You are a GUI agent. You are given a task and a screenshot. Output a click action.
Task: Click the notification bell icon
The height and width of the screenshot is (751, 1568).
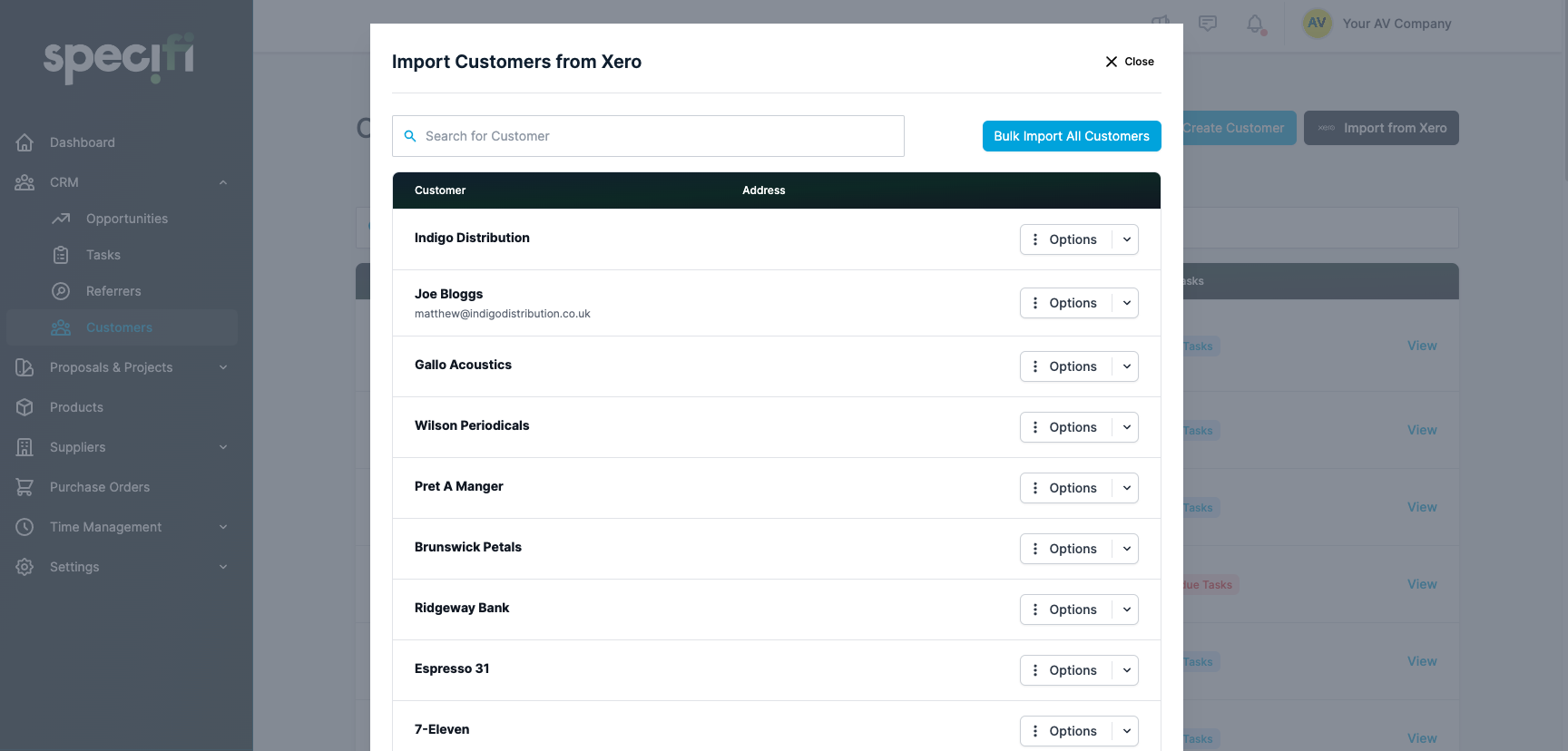point(1255,24)
